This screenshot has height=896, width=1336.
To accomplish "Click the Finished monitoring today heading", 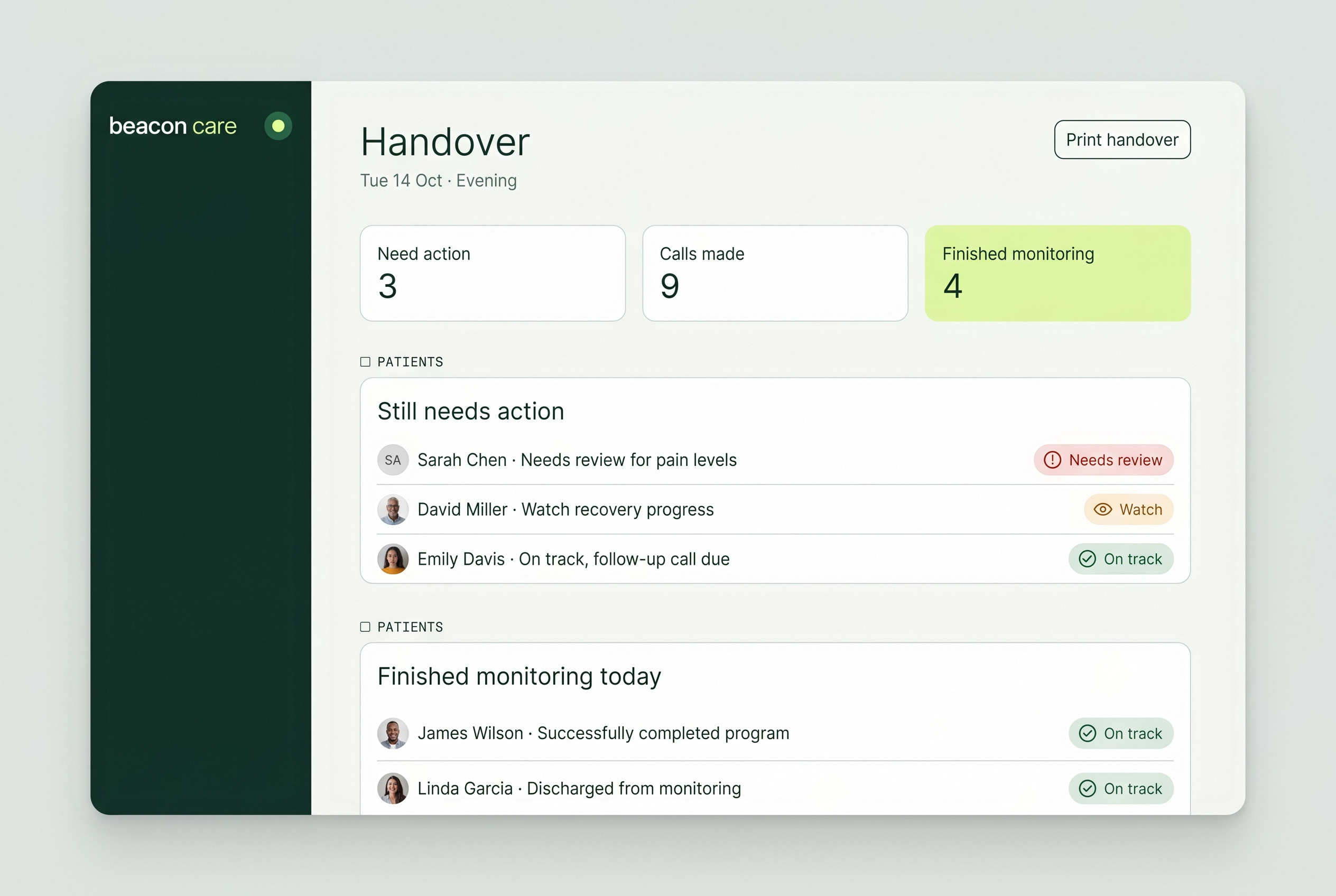I will (x=519, y=677).
